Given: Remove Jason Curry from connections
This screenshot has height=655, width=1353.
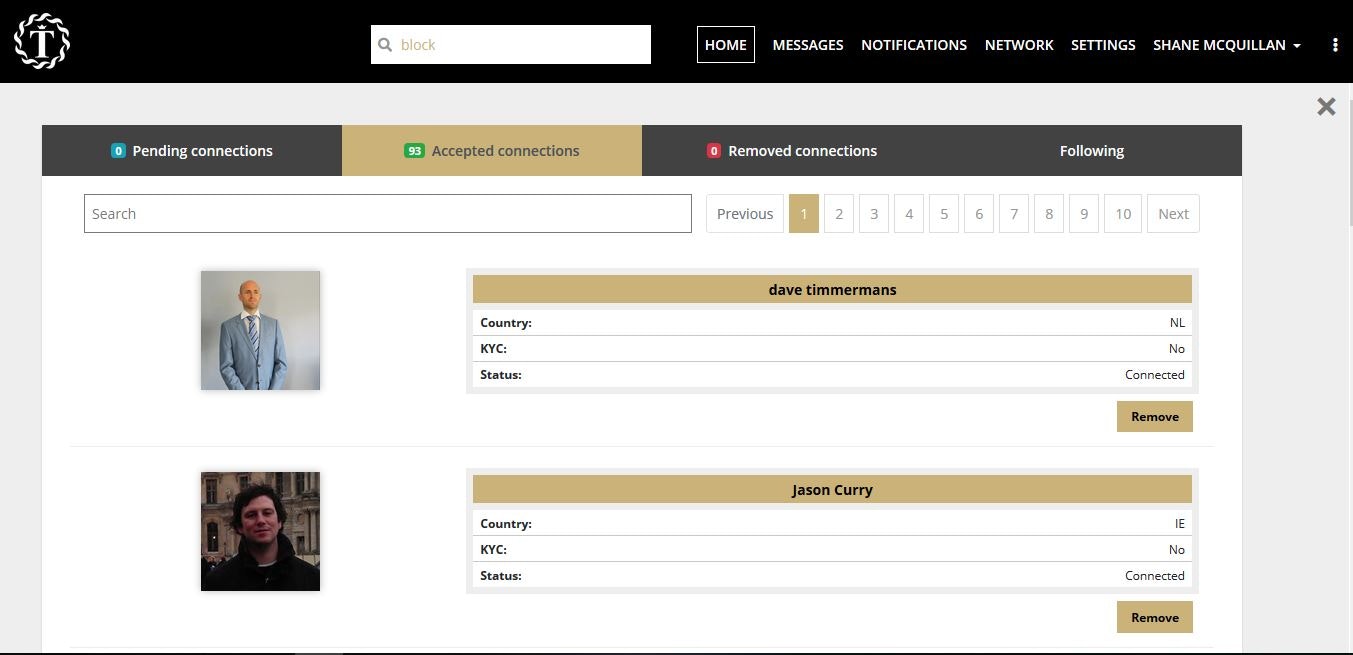Looking at the screenshot, I should (1154, 617).
